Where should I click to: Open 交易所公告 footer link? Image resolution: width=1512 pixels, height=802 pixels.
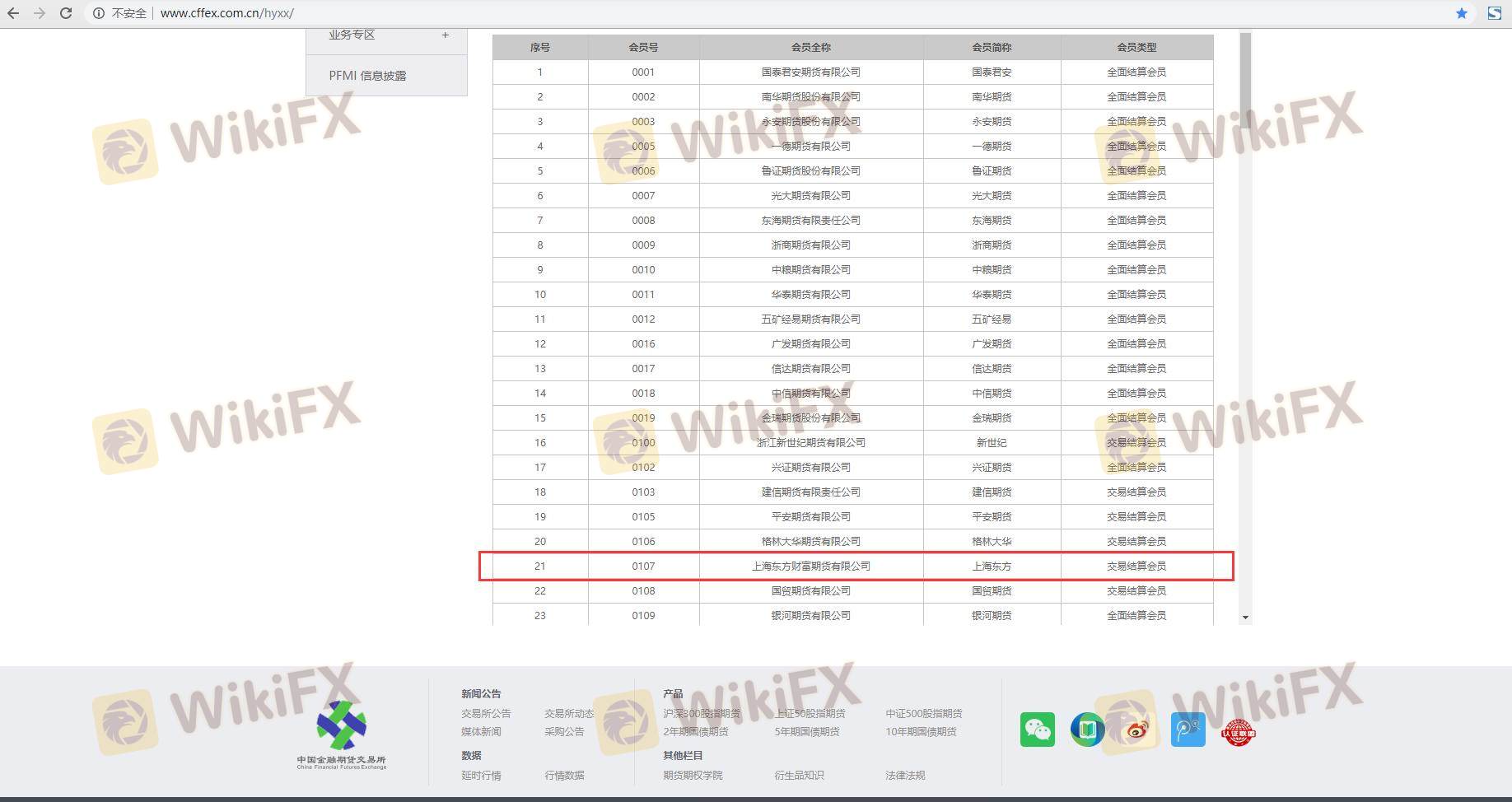coord(486,713)
